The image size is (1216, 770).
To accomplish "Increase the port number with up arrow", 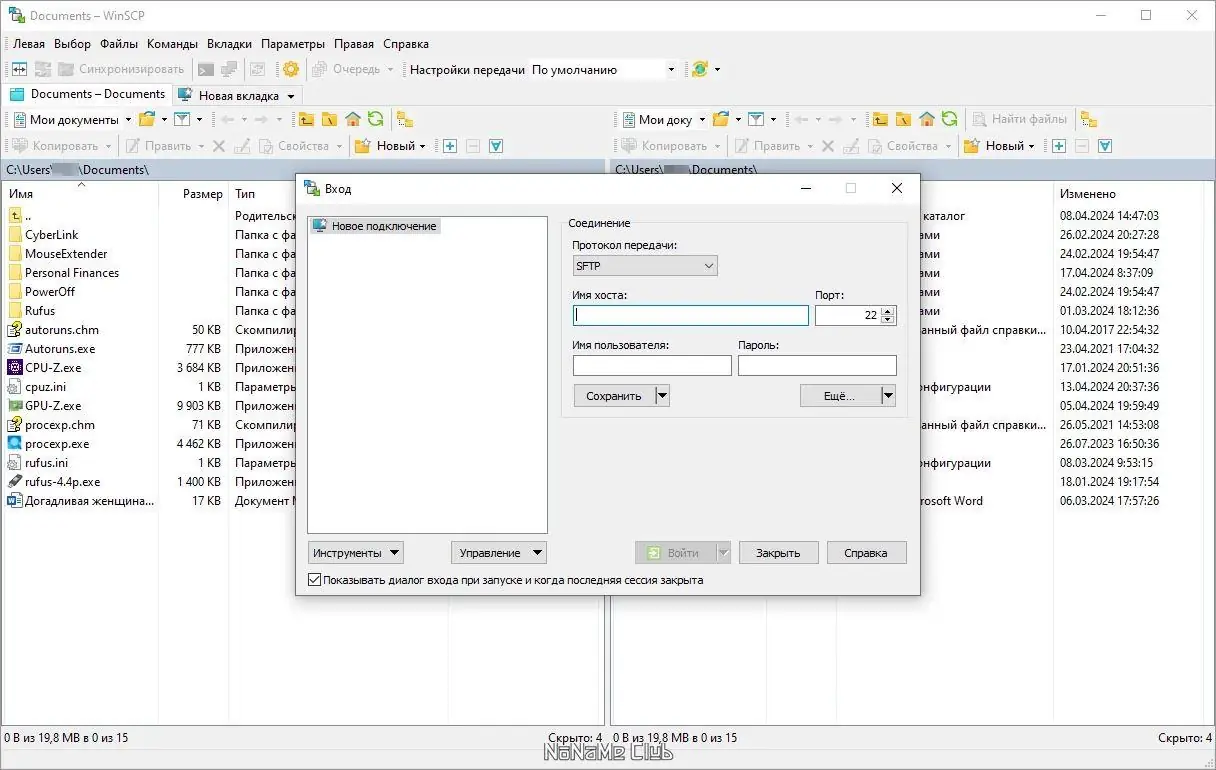I will tap(888, 310).
